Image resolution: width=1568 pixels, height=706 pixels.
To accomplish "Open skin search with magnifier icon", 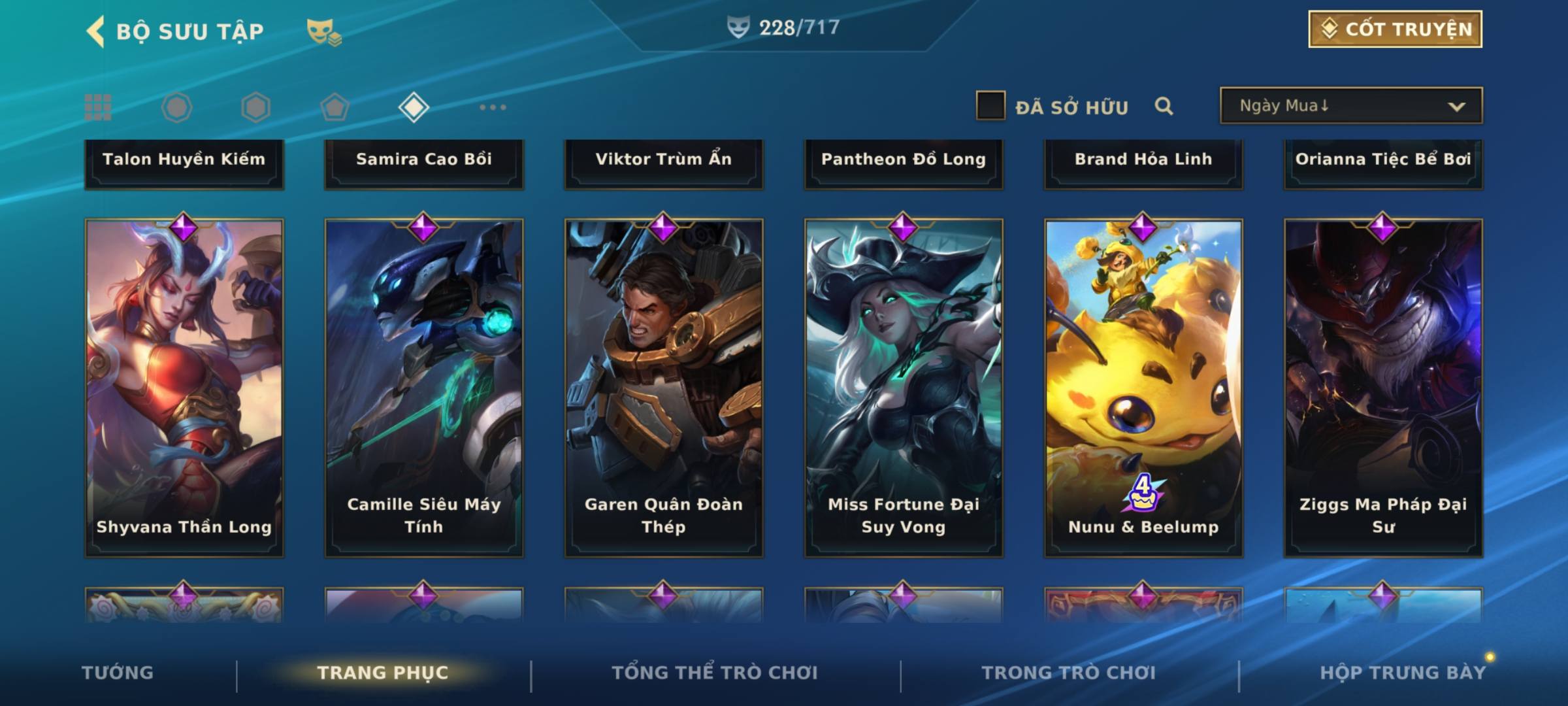I will tap(1164, 106).
